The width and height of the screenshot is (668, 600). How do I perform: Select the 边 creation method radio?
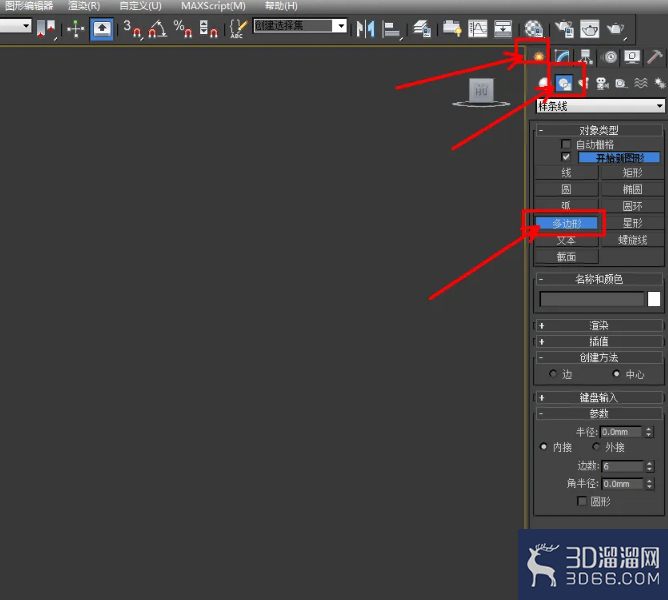coord(553,374)
